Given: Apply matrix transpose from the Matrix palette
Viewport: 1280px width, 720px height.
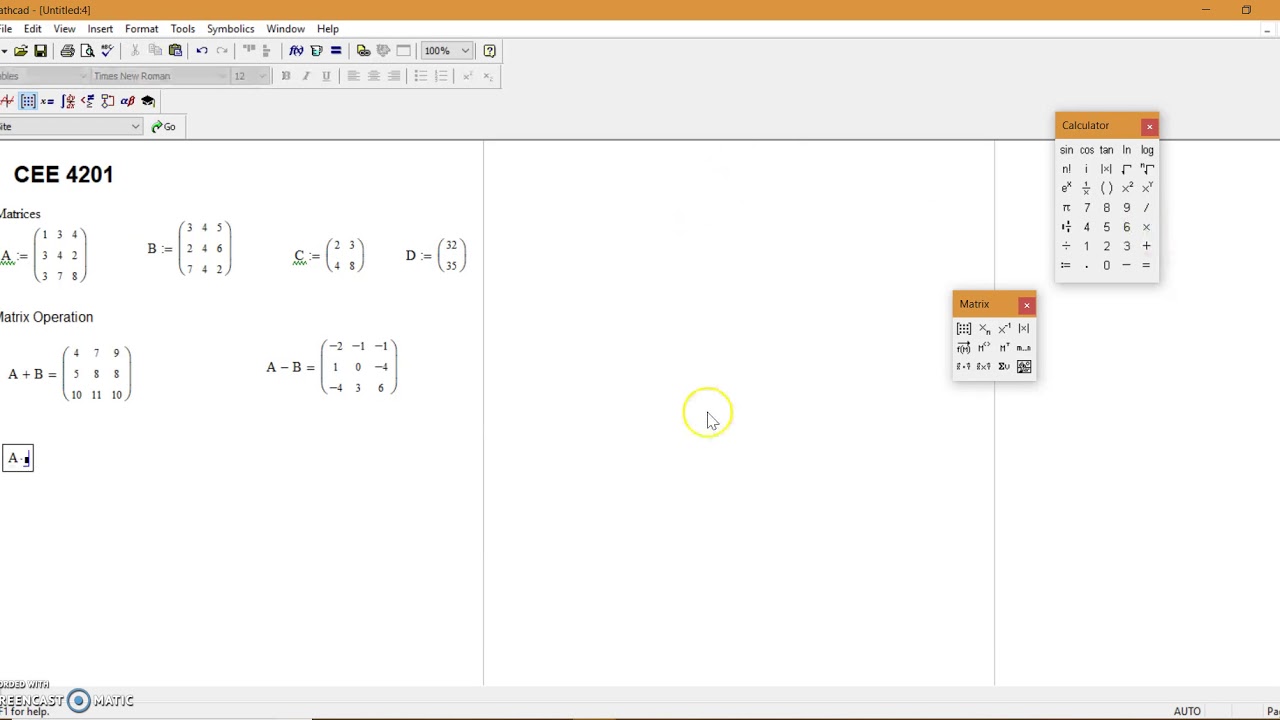Looking at the screenshot, I should 1004,348.
